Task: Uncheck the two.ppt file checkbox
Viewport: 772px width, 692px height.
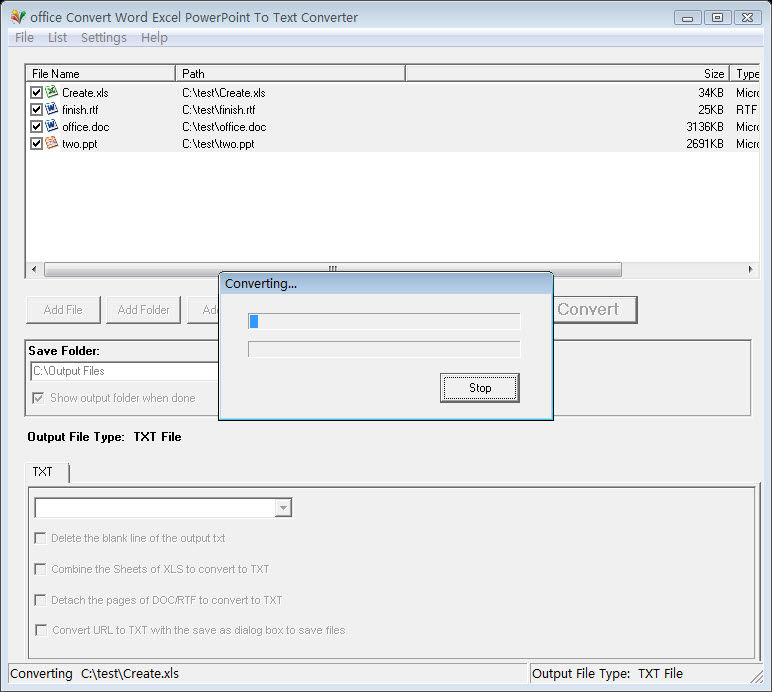Action: [36, 144]
